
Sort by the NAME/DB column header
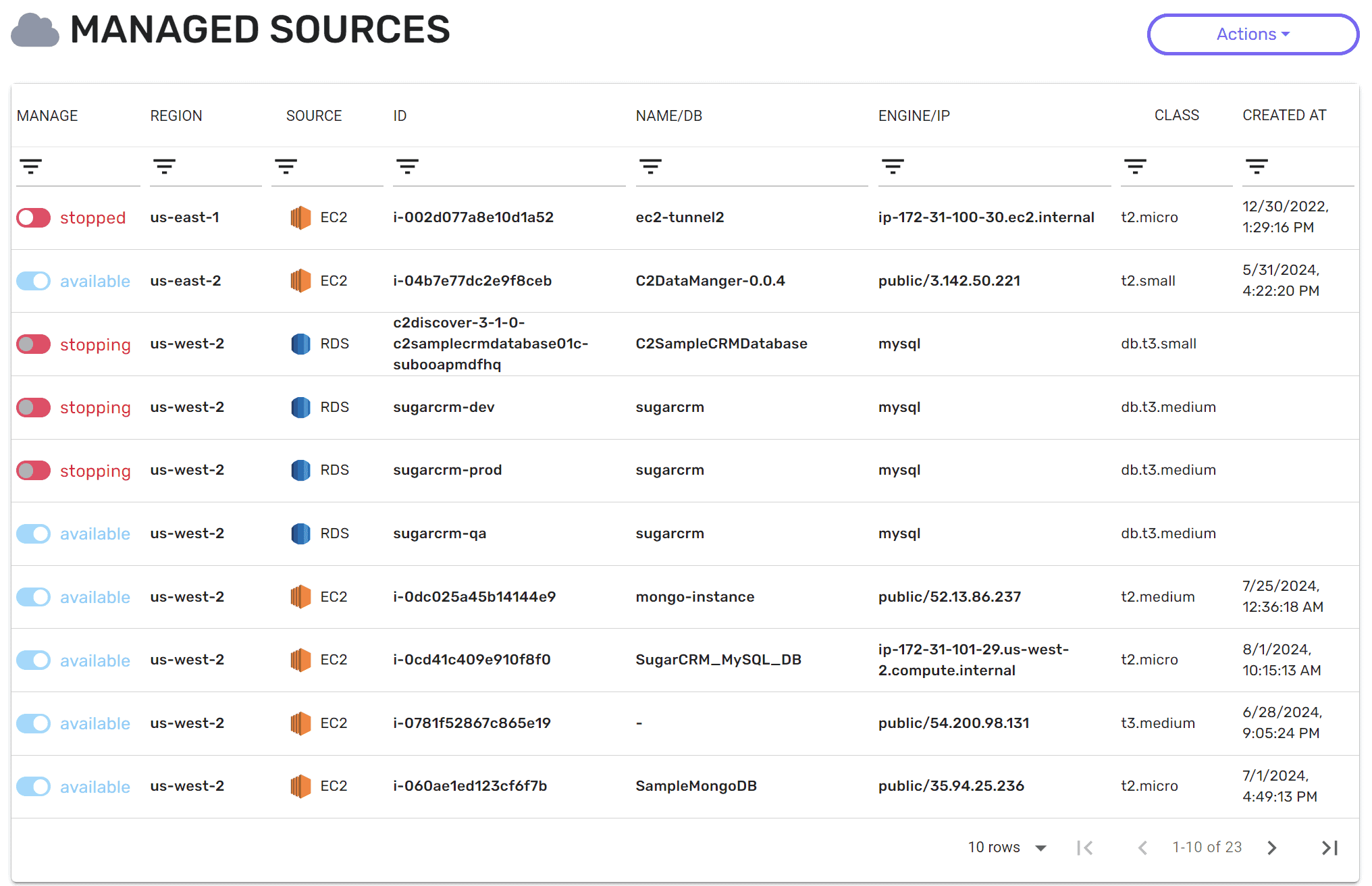pyautogui.click(x=668, y=115)
